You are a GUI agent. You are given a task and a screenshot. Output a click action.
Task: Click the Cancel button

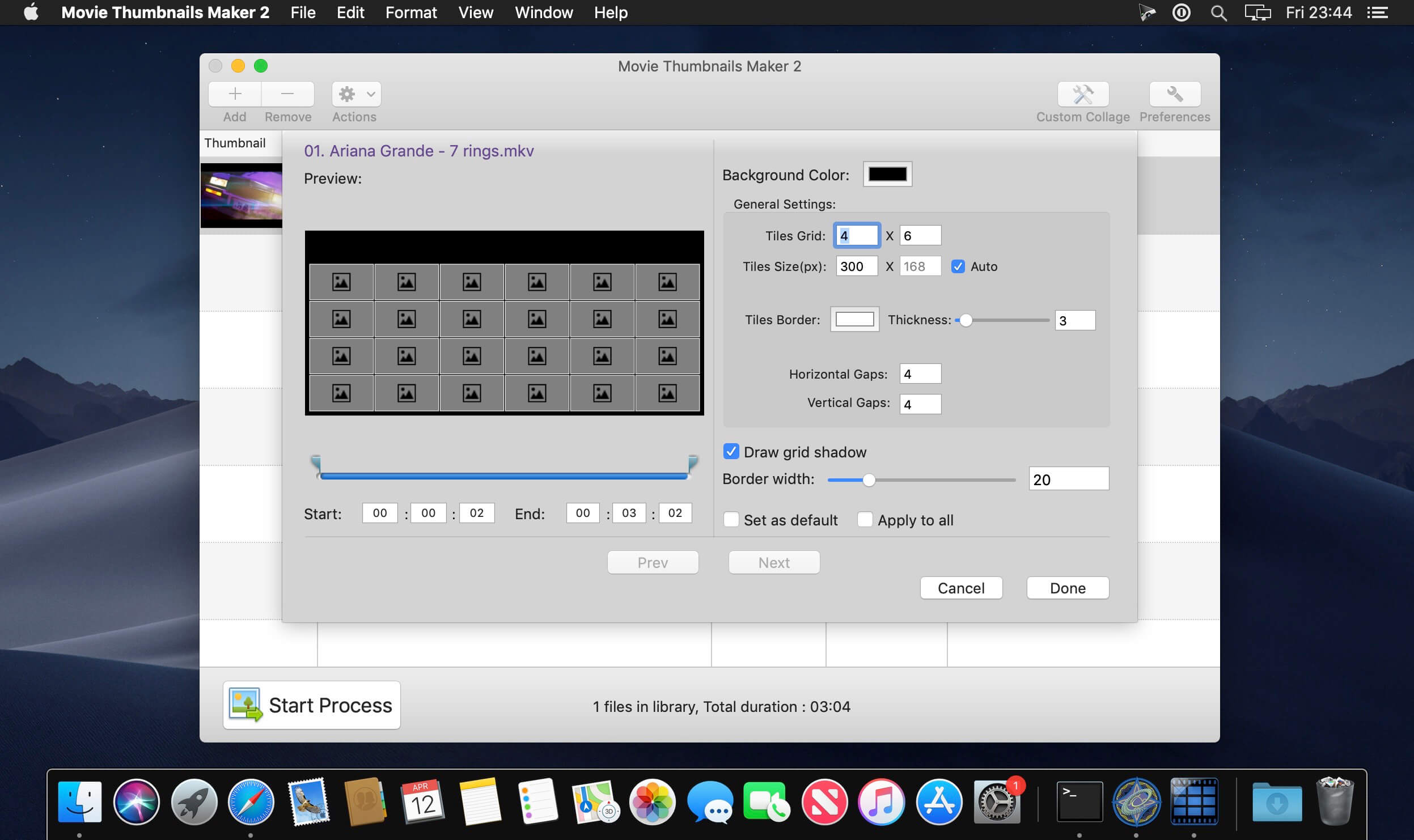[961, 588]
